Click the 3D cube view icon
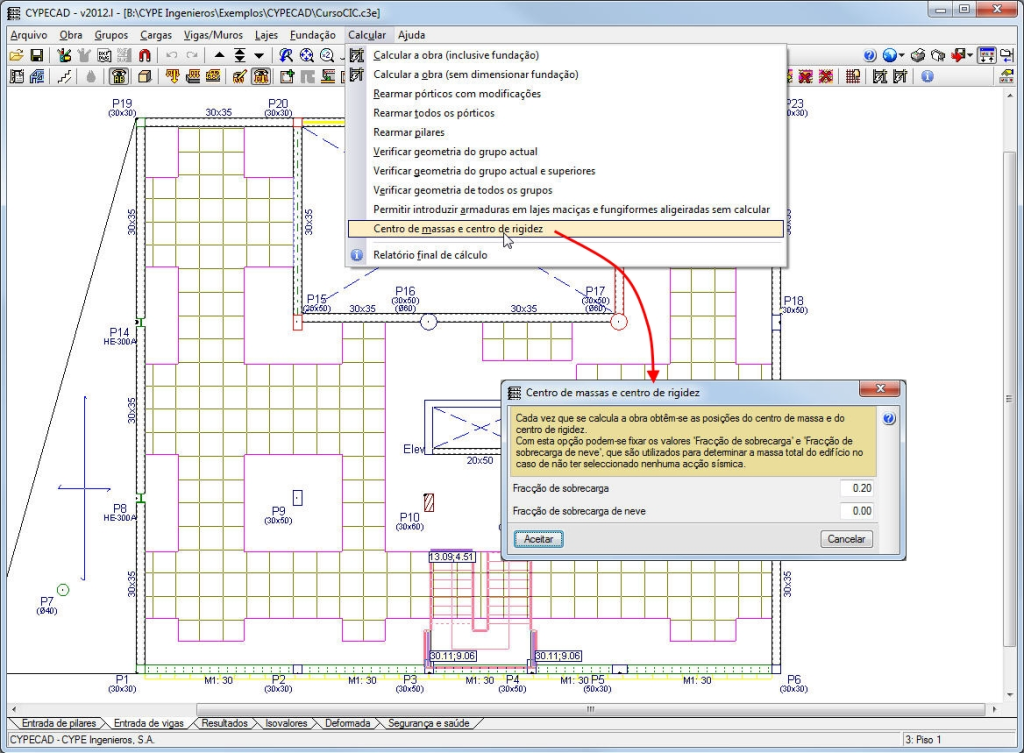The height and width of the screenshot is (753, 1024). [x=145, y=76]
